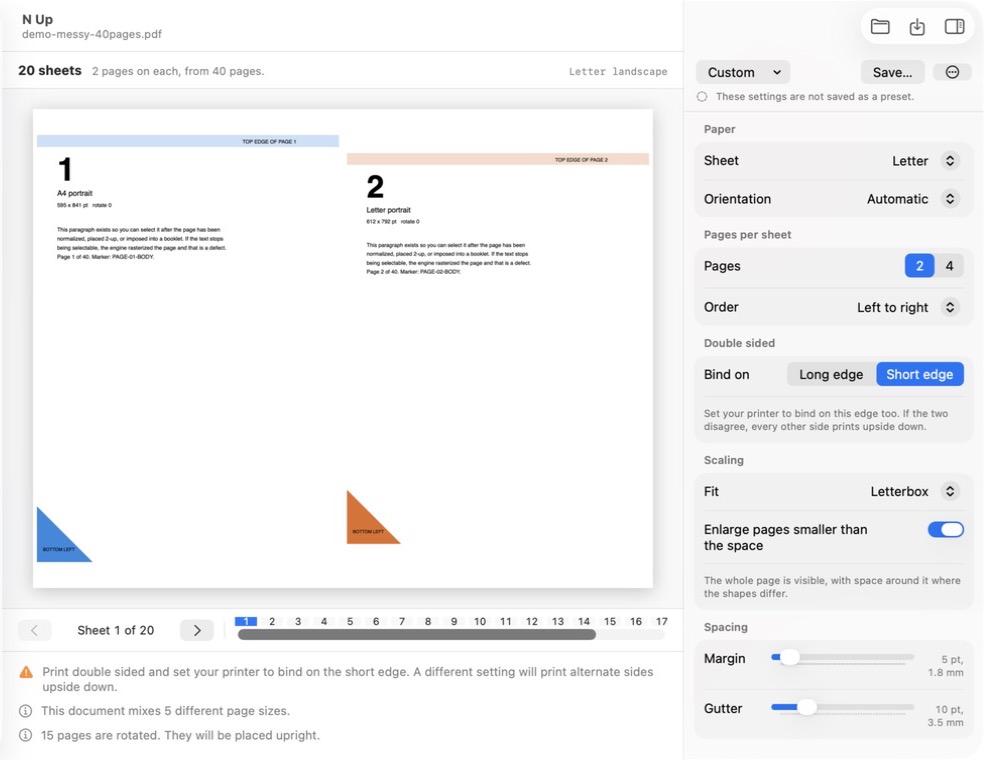Click info icon beside rotated pages note
This screenshot has height=760, width=984.
25,735
